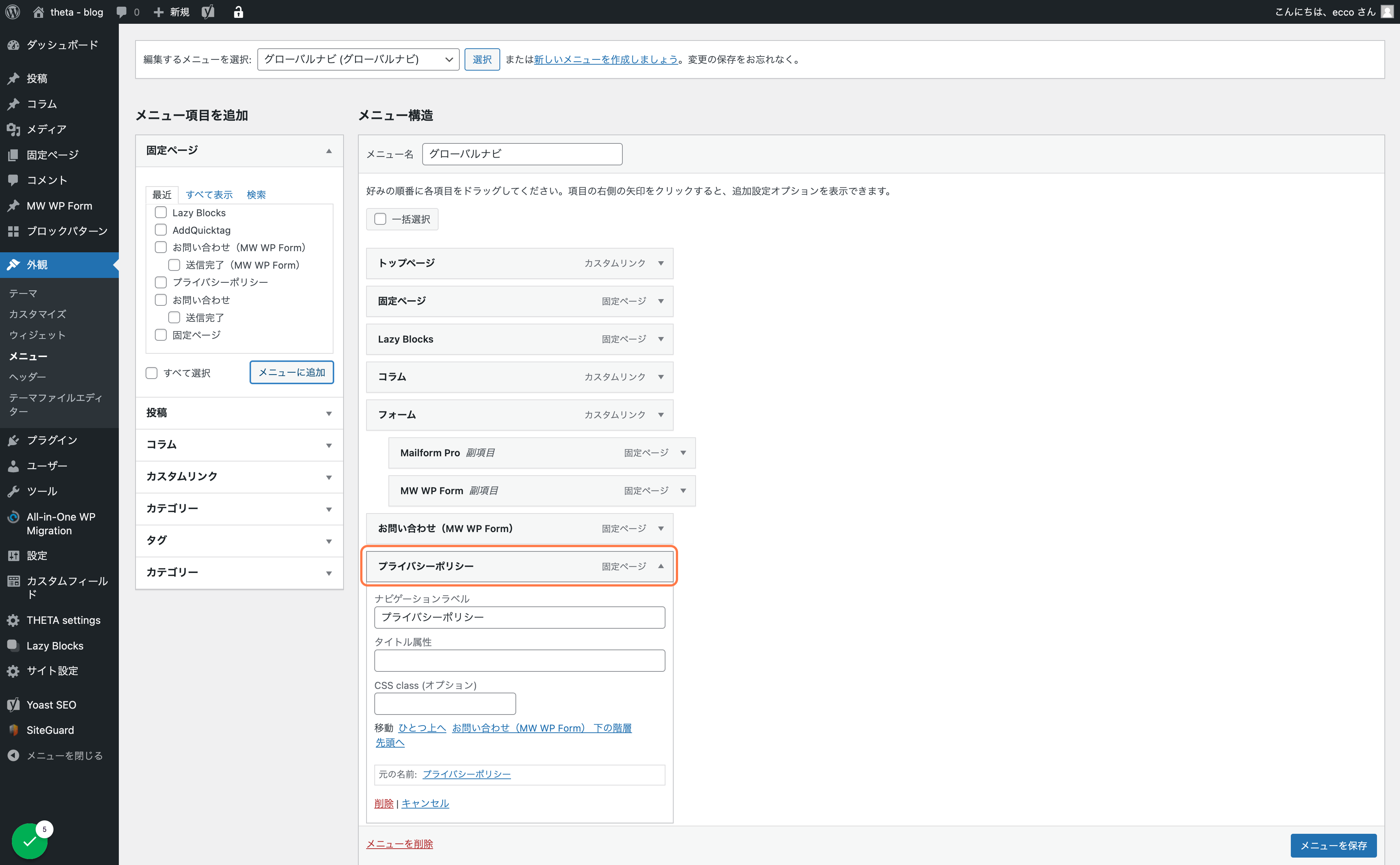Open the ecco user avatar
Viewport: 1400px width, 865px height.
click(x=1387, y=12)
